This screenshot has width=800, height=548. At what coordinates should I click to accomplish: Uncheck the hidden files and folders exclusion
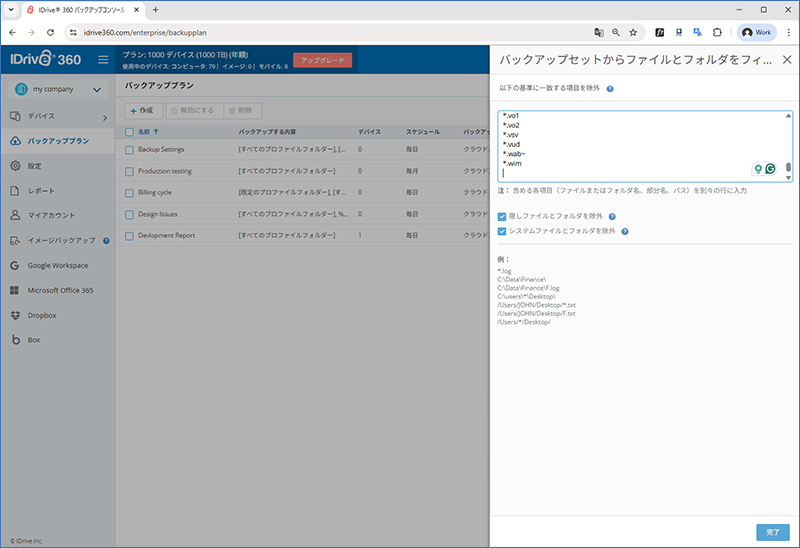click(503, 216)
